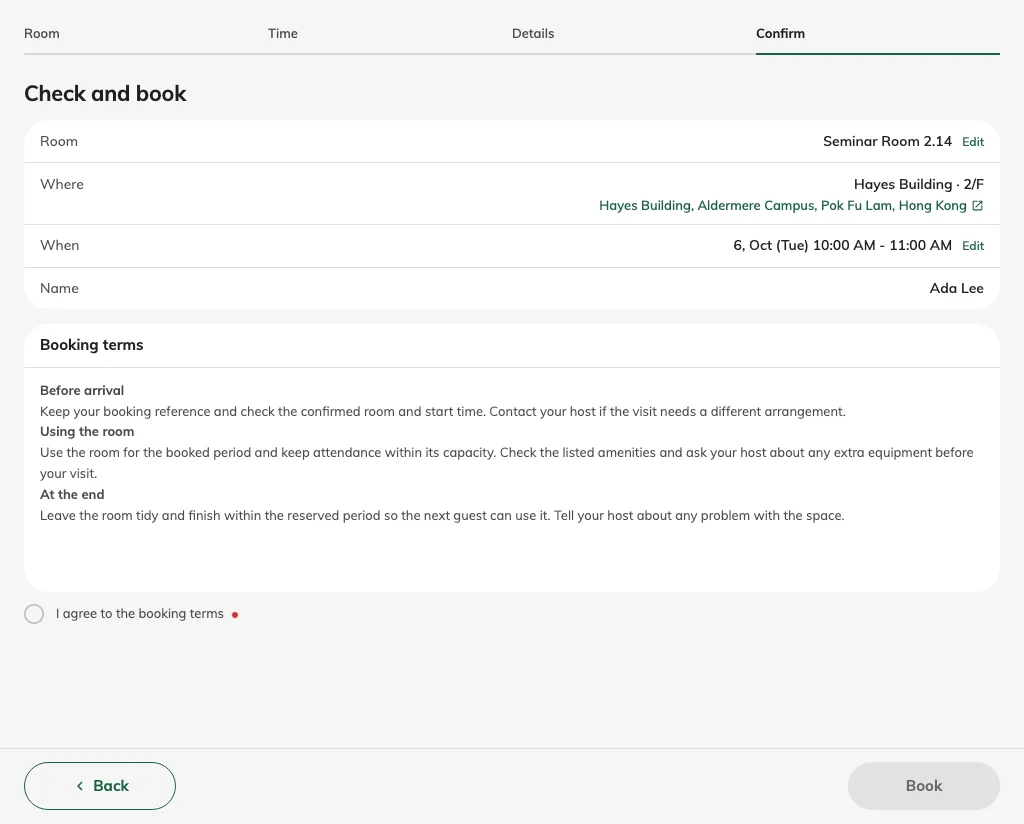Click the 'I agree to the booking terms' label
Image resolution: width=1024 pixels, height=824 pixels.
click(140, 614)
